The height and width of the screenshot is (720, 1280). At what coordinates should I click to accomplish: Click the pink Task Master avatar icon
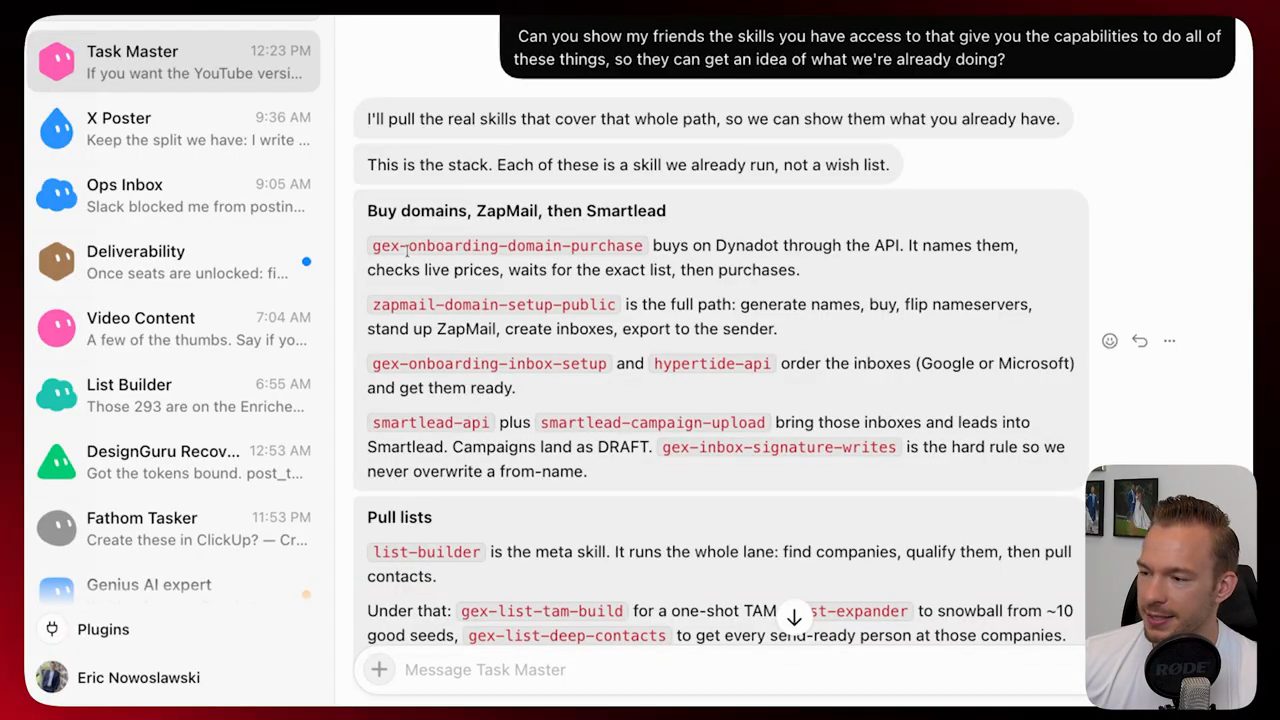56,62
